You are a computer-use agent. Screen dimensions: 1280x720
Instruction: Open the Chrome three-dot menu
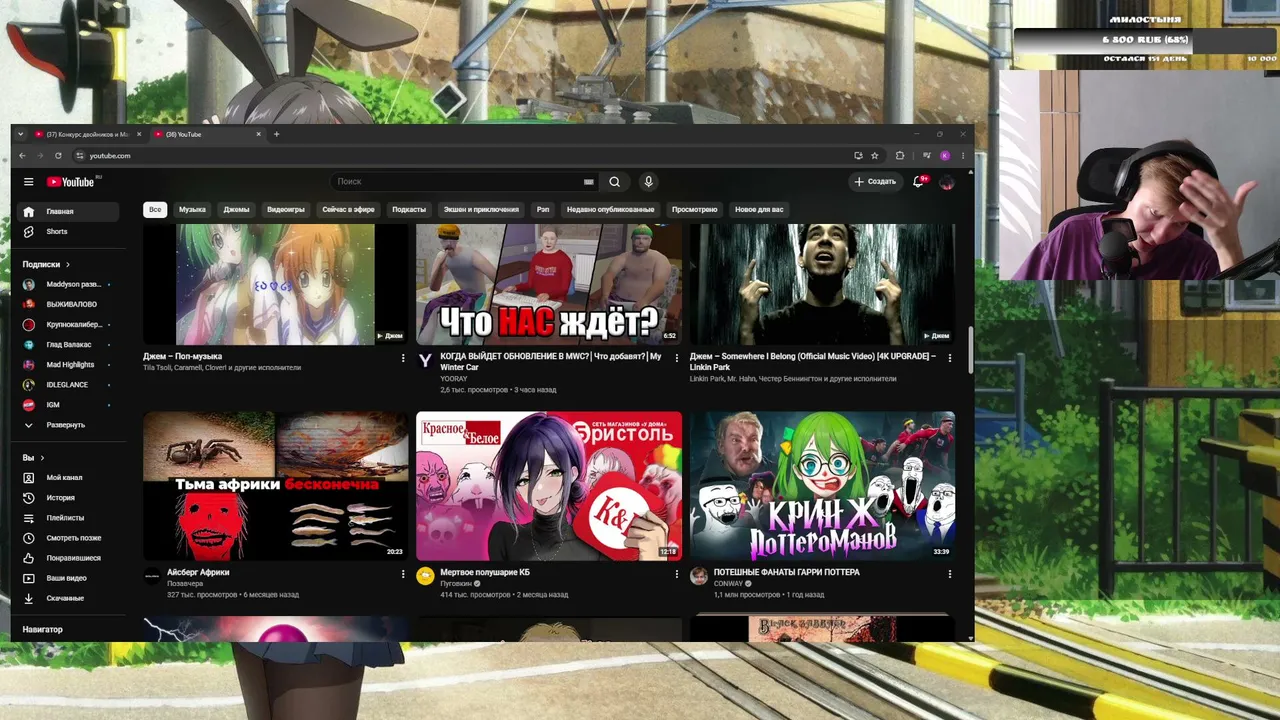point(963,156)
